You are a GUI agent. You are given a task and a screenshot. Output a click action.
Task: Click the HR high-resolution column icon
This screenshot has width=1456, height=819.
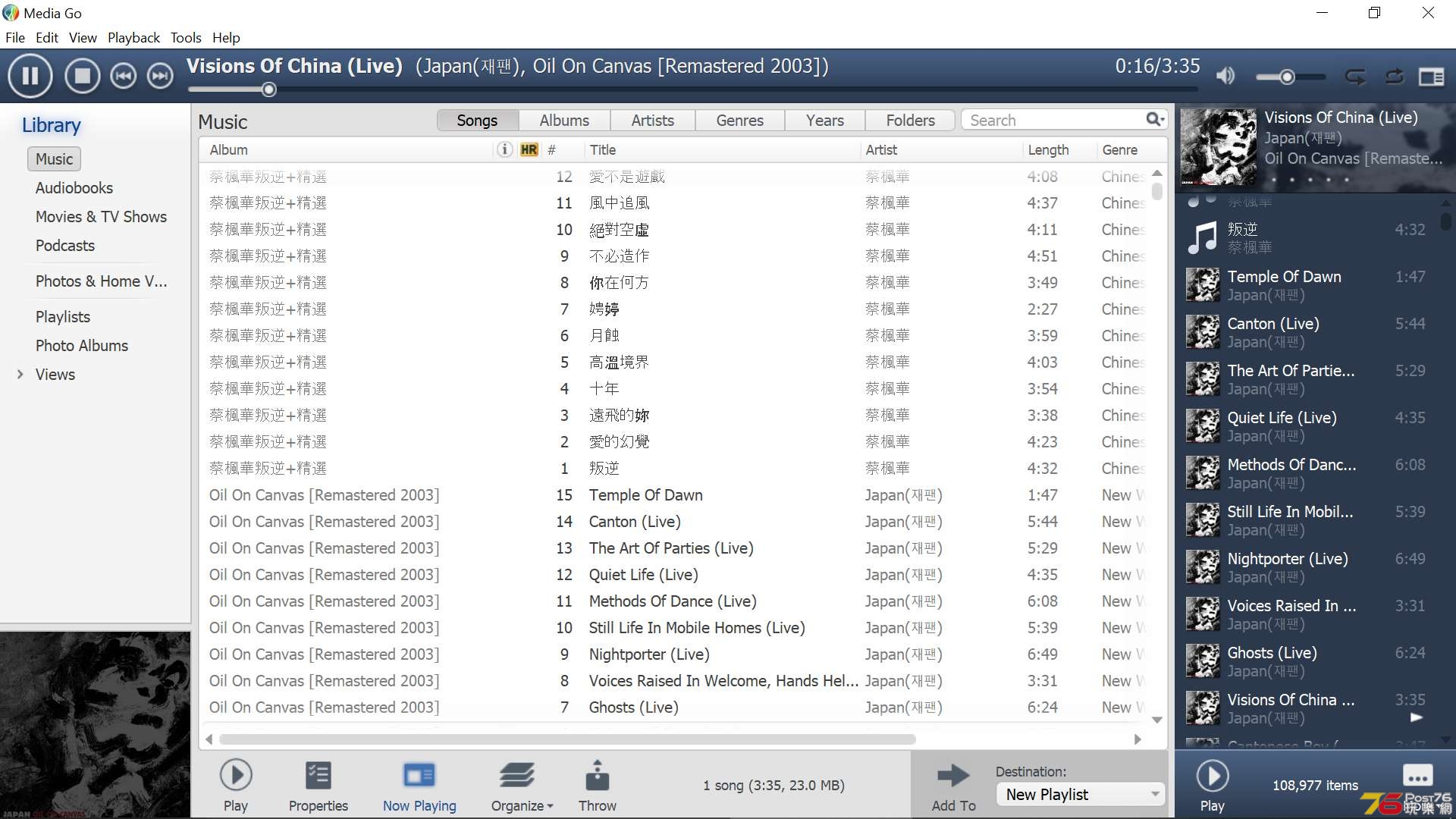tap(529, 149)
